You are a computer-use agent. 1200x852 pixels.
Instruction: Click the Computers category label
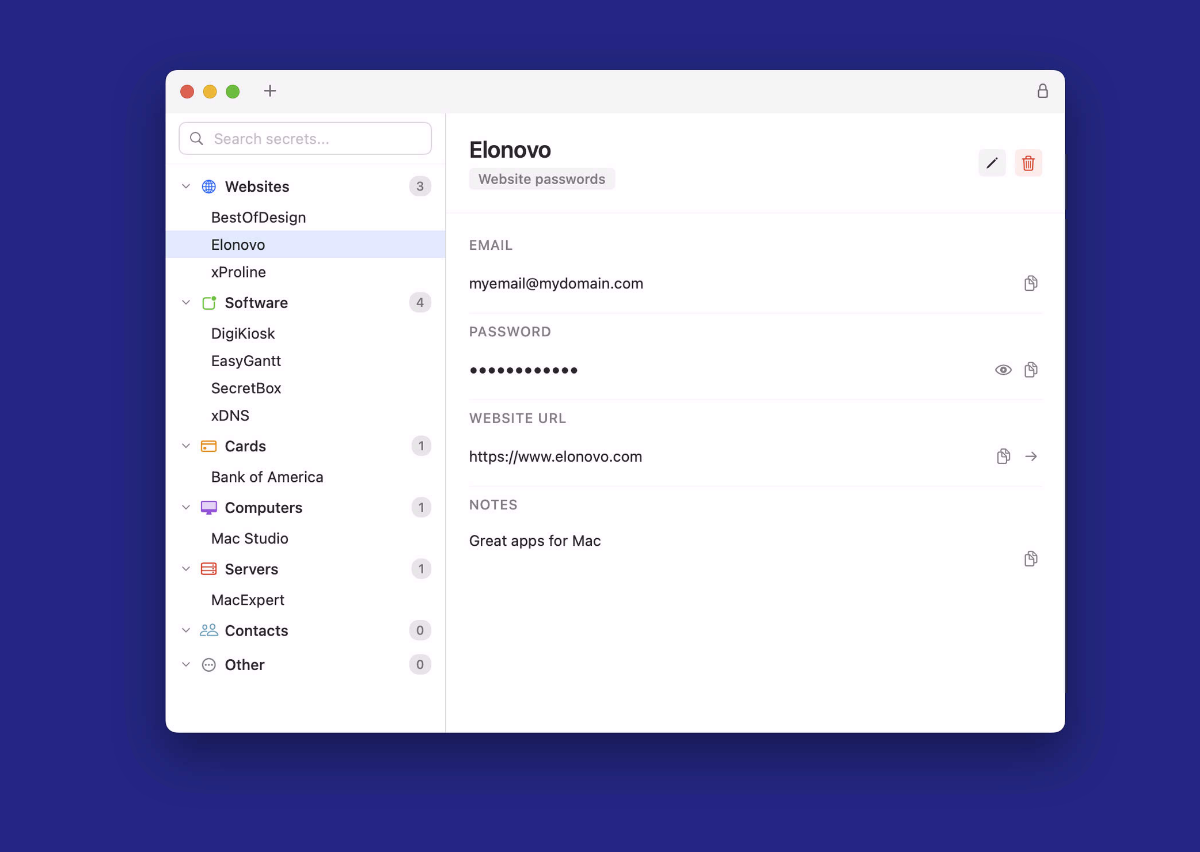point(263,508)
